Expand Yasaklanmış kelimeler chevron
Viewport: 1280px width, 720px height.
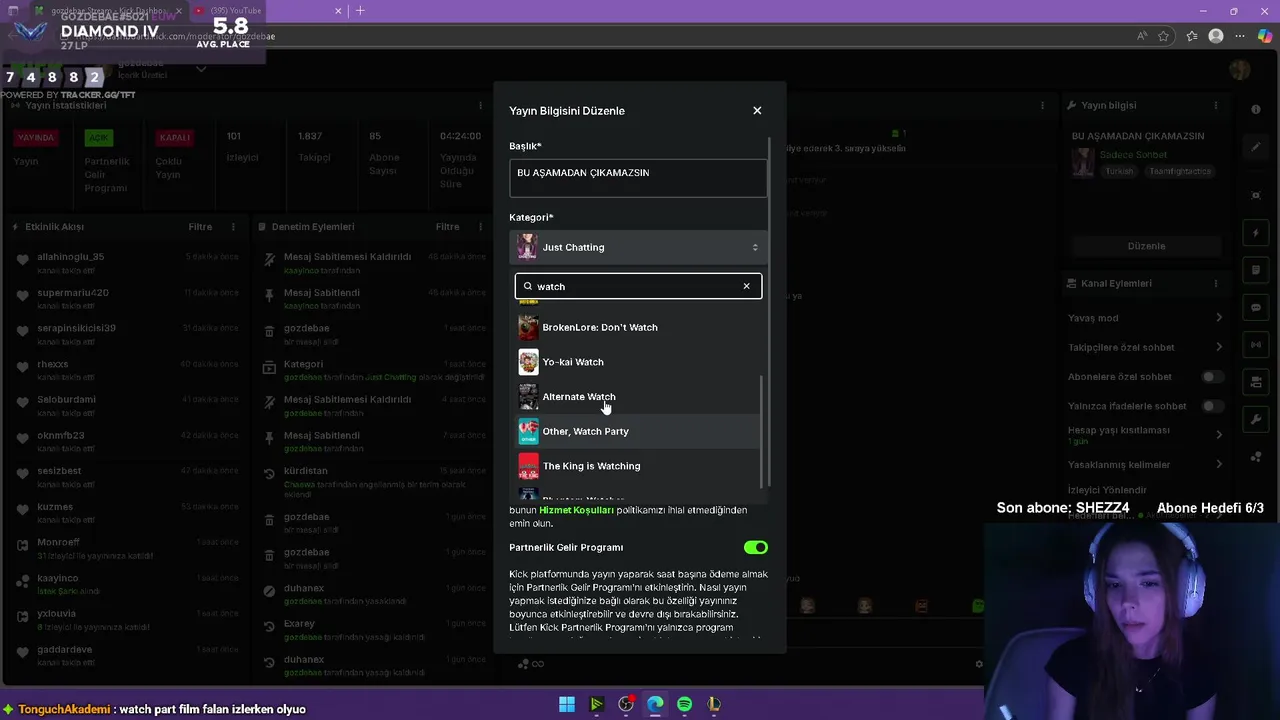tap(1219, 464)
